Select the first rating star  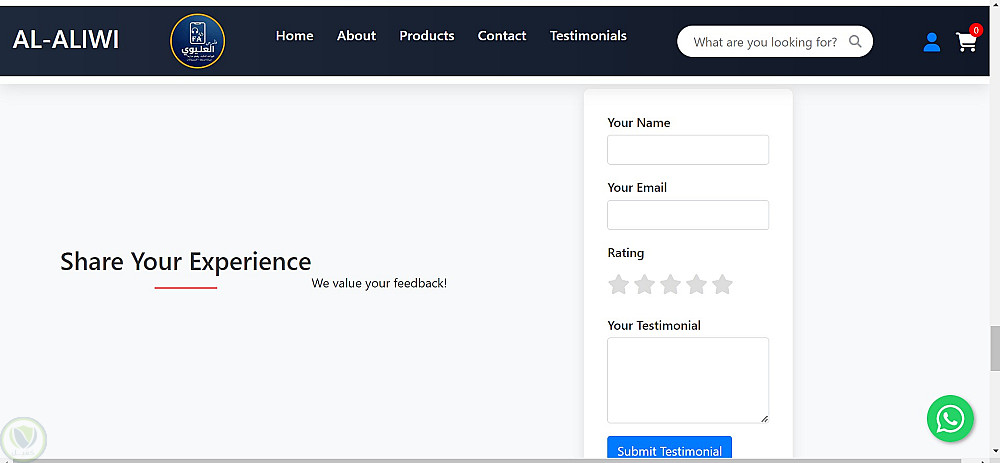619,284
